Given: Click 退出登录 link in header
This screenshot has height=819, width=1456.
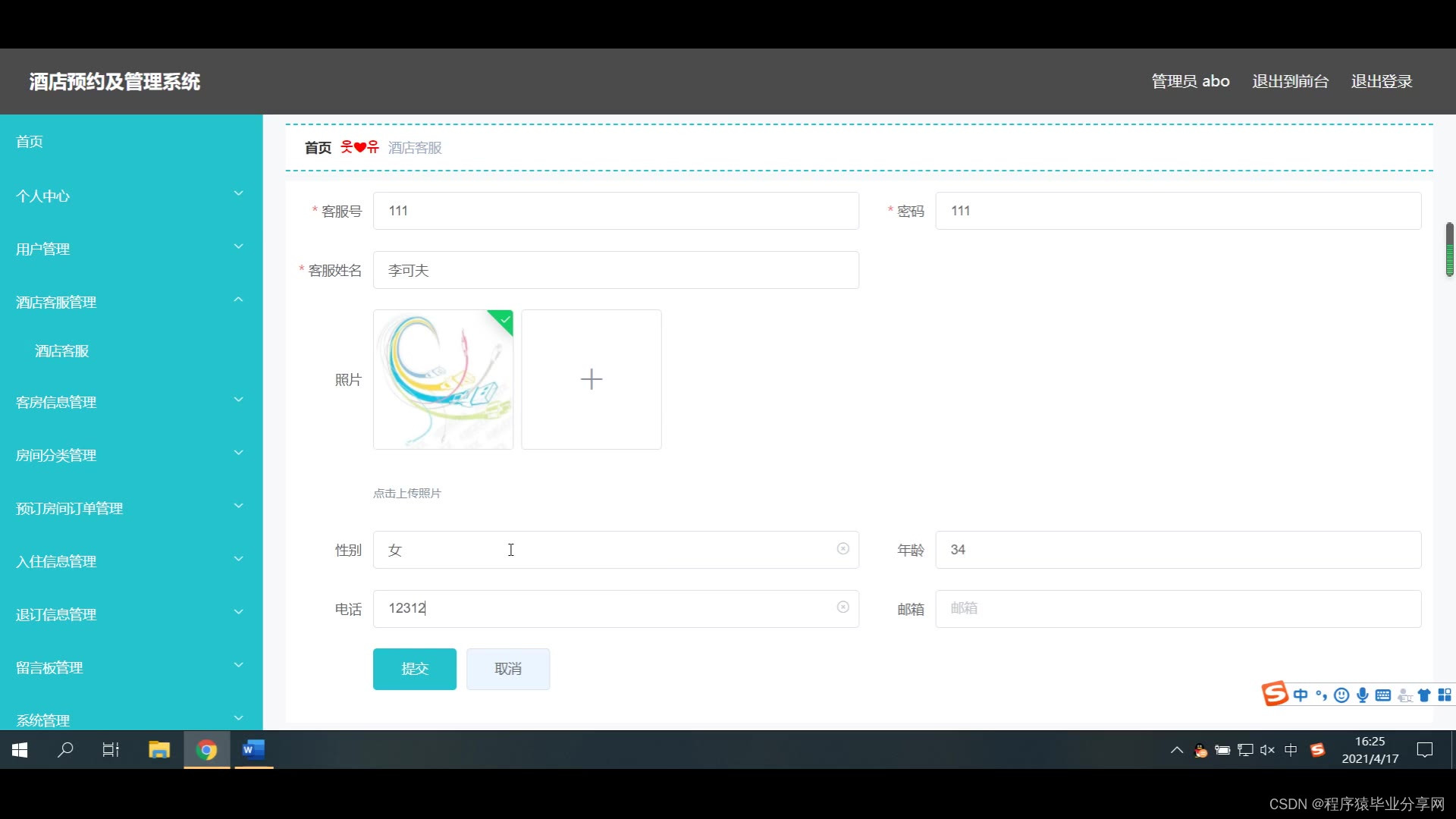Looking at the screenshot, I should coord(1381,81).
